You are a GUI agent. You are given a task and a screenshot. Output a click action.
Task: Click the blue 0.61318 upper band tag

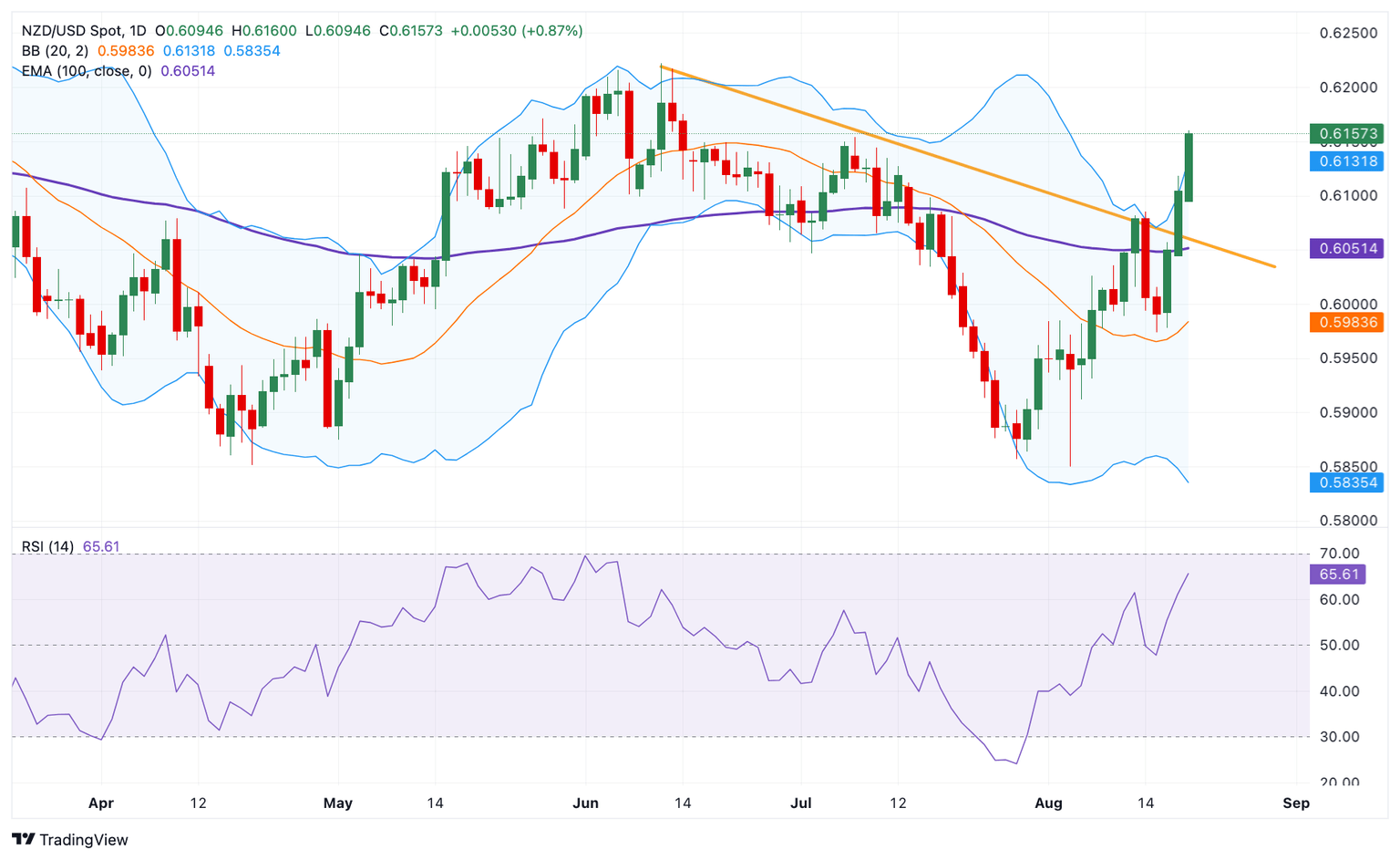click(1346, 161)
